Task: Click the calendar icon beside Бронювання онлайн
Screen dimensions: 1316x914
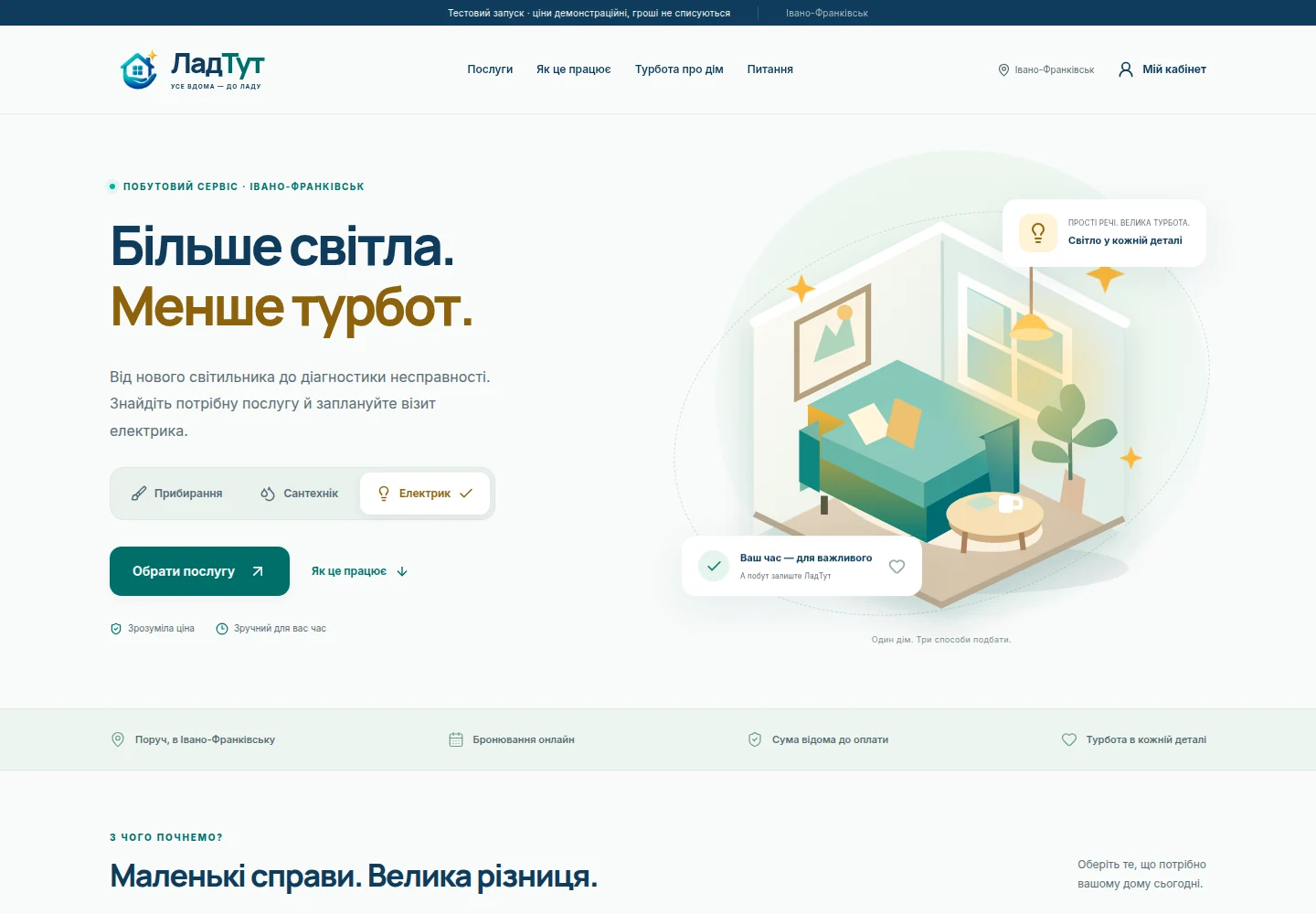Action: [456, 739]
